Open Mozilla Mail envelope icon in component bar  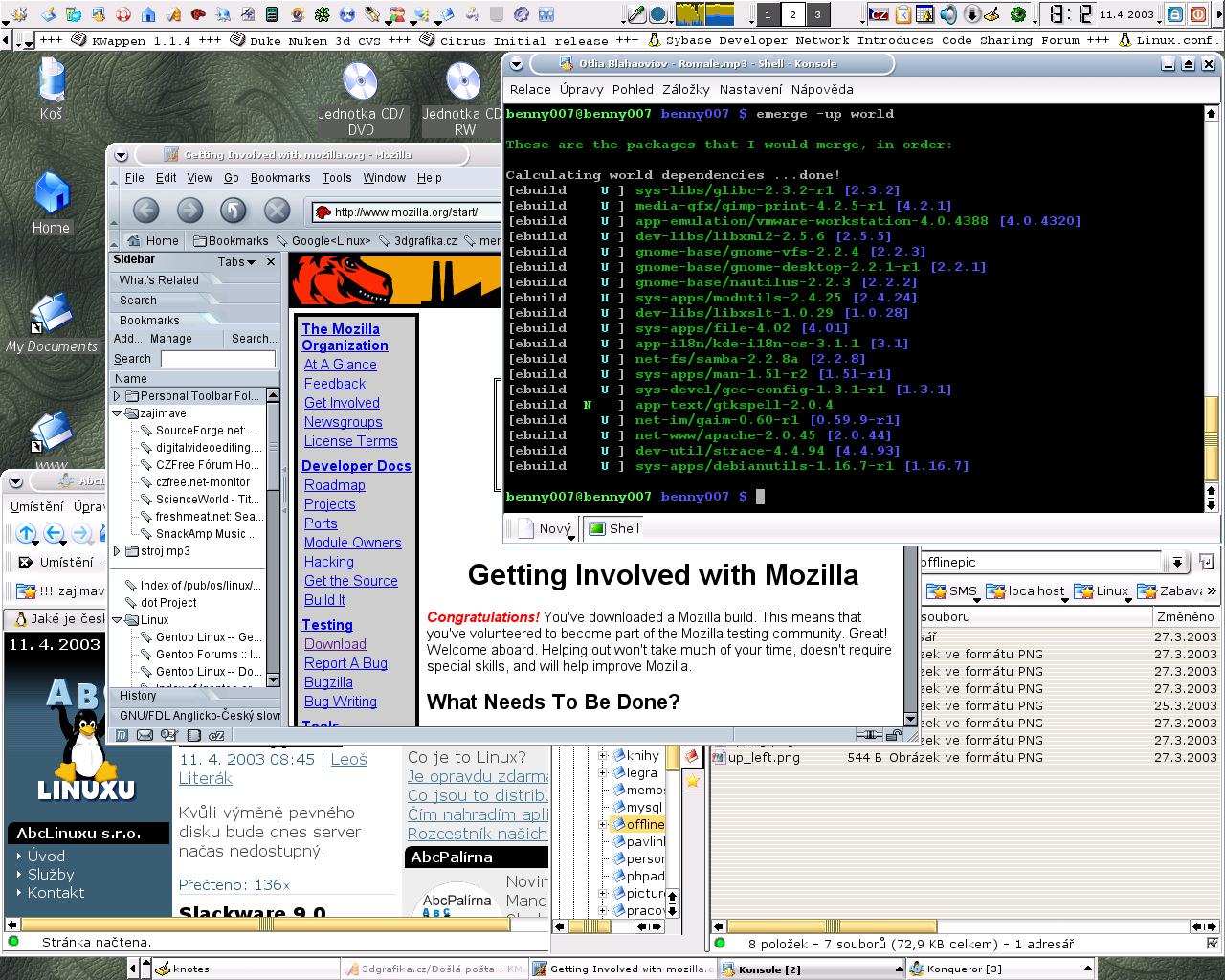tap(145, 736)
